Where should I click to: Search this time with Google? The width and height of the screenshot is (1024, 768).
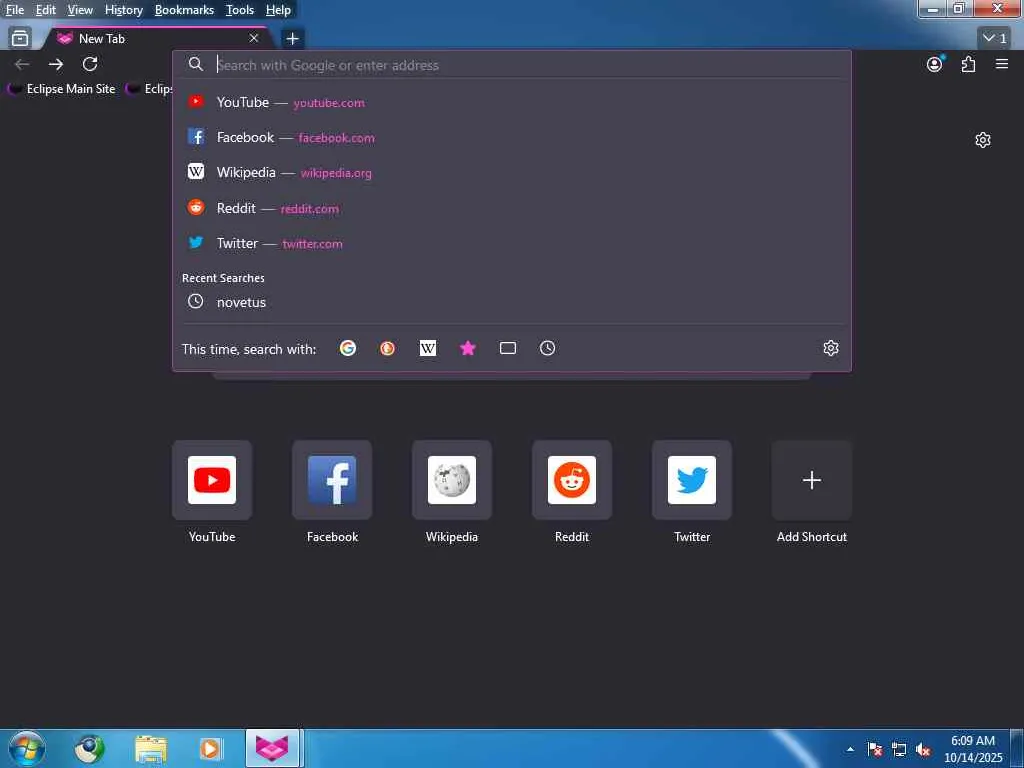(x=347, y=348)
